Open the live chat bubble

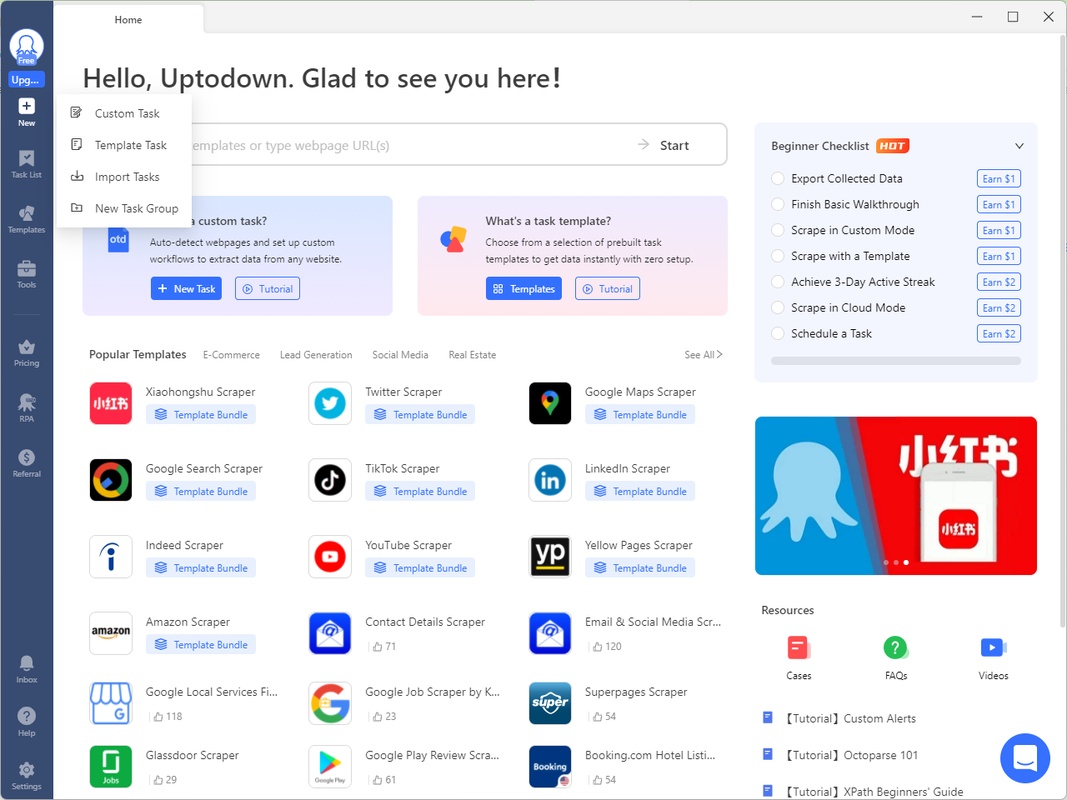pyautogui.click(x=1025, y=758)
